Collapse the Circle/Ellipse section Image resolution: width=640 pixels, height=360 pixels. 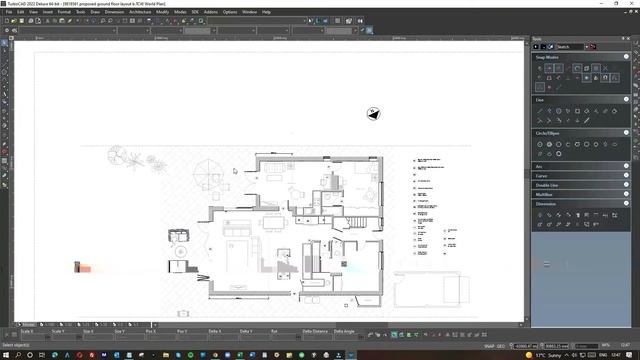click(x=626, y=133)
